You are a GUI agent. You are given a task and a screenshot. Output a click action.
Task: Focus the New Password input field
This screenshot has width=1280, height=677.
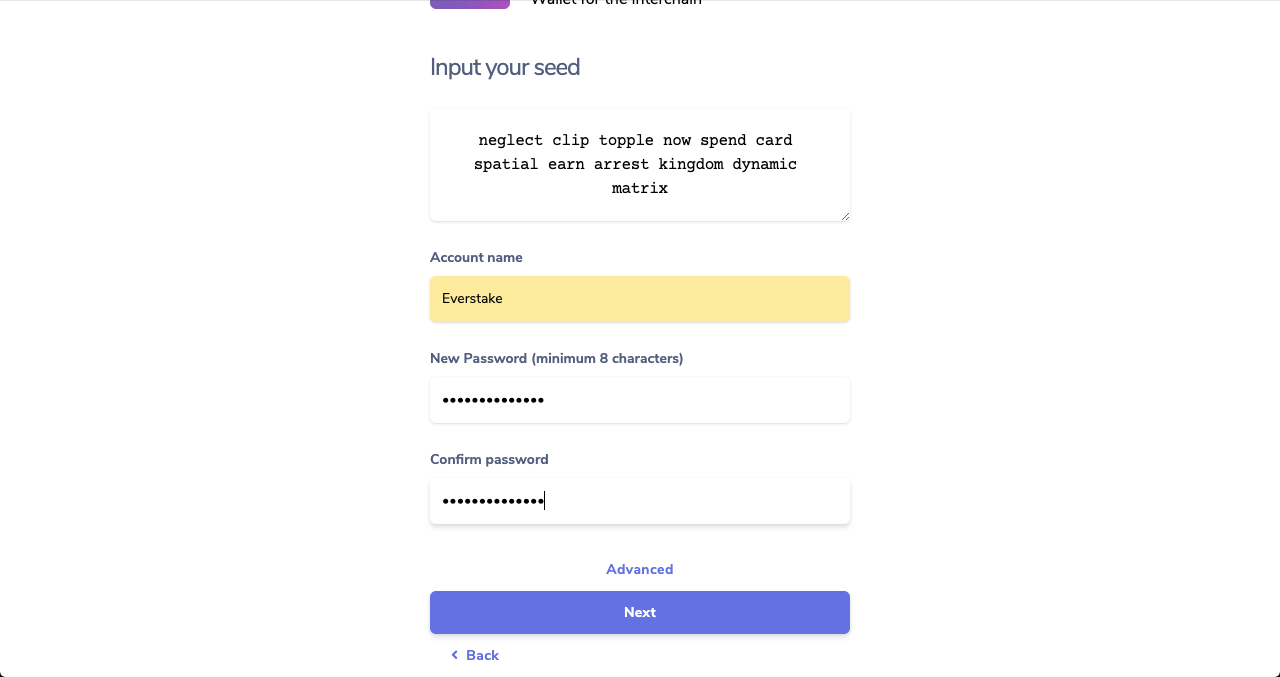640,400
